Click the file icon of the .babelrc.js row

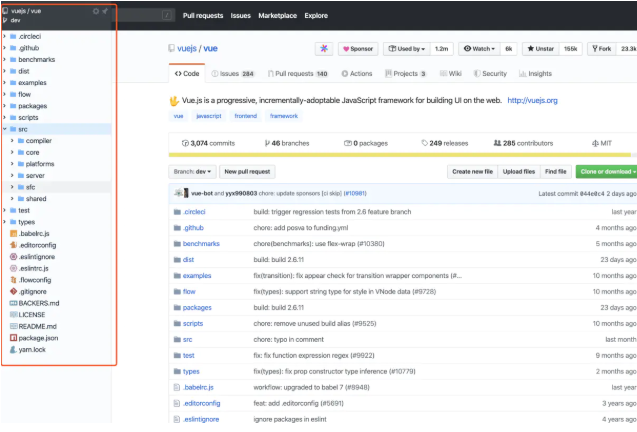[177, 387]
